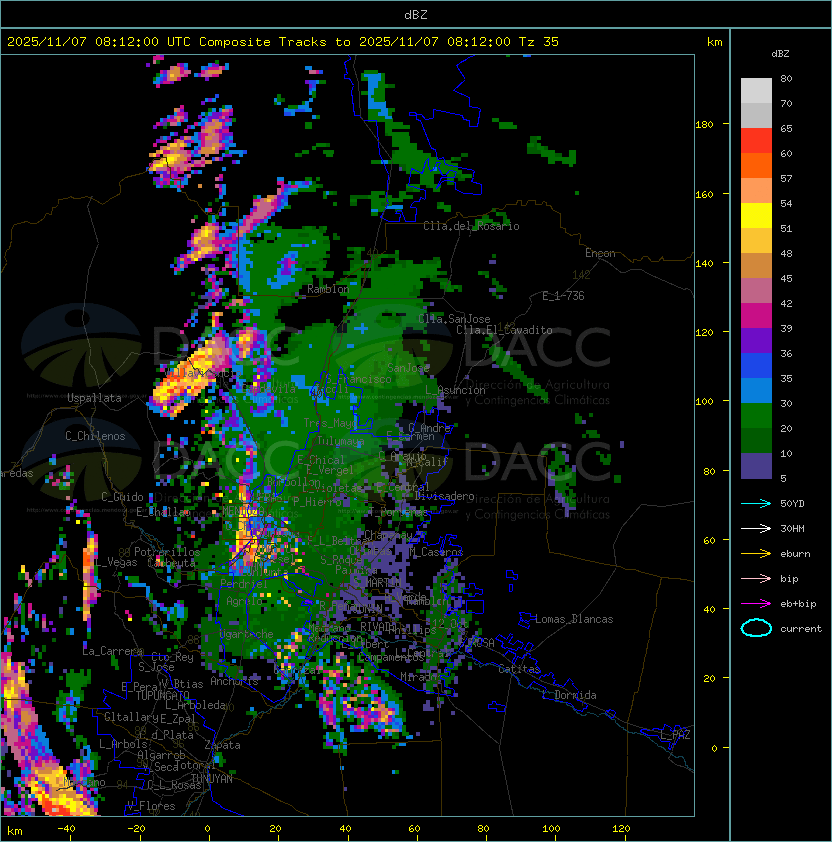Select the Cto_Rey map label
832x842 pixels.
coord(172,657)
